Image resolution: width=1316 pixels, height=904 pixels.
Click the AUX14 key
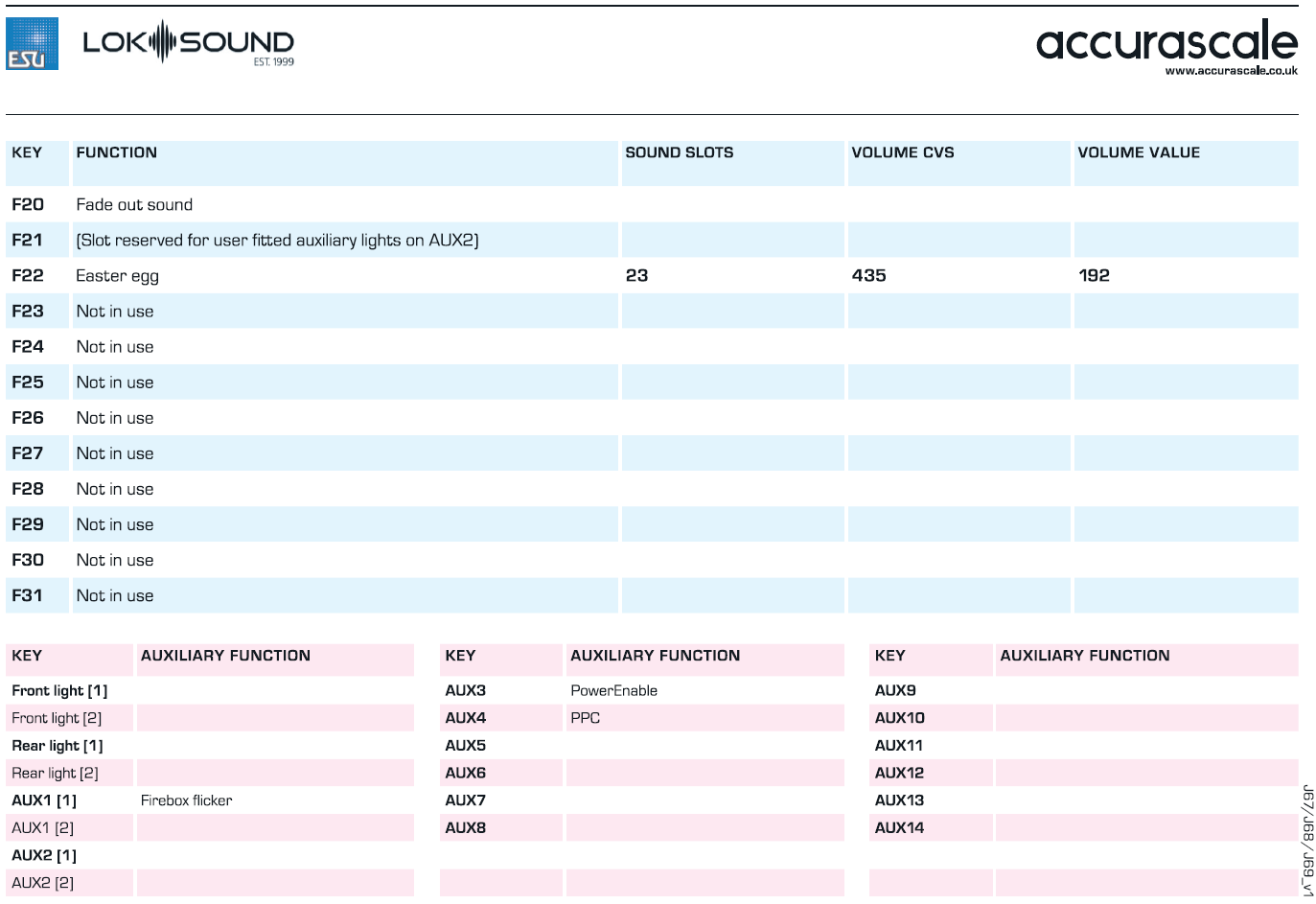pos(899,828)
